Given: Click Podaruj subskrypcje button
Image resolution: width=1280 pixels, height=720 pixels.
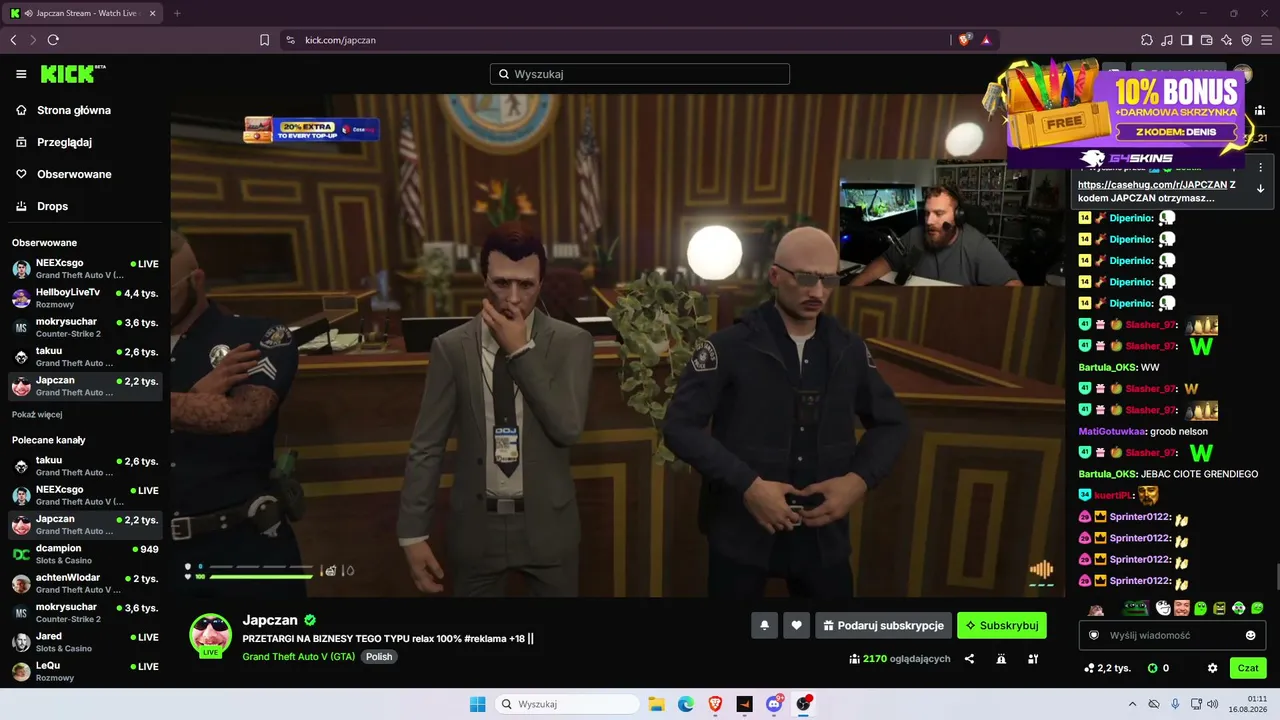Looking at the screenshot, I should point(883,625).
